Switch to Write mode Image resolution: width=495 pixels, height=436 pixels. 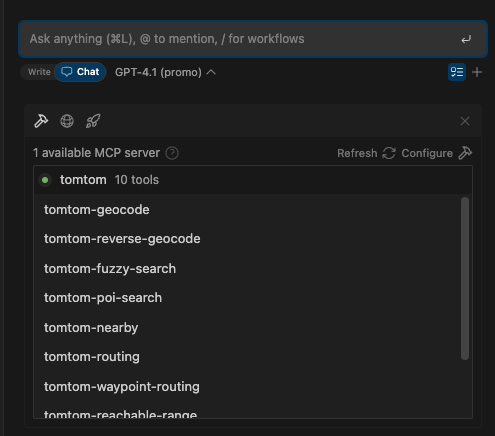(x=39, y=72)
